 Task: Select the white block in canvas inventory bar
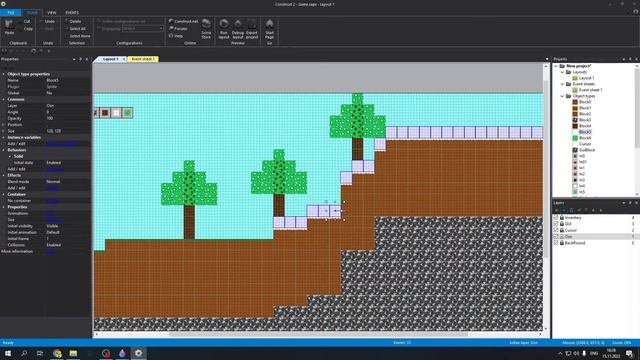click(x=116, y=113)
